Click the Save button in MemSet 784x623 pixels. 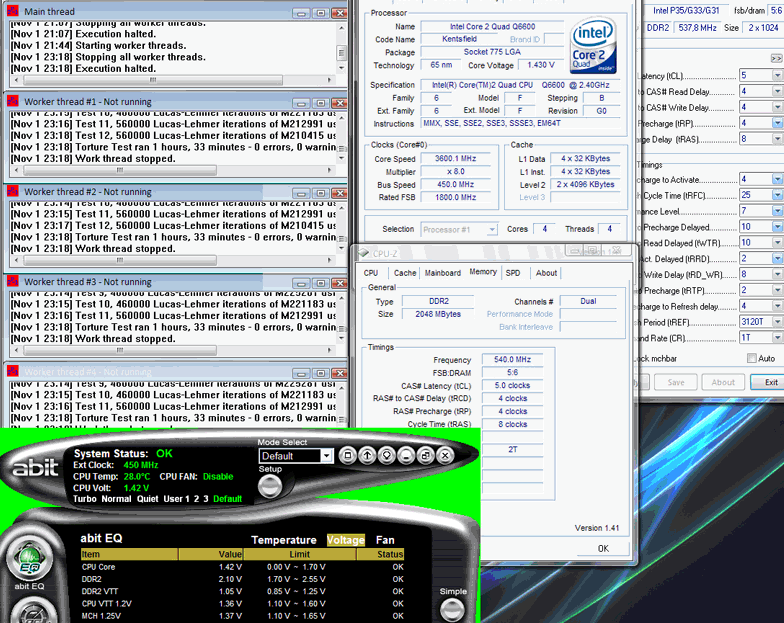click(x=676, y=382)
